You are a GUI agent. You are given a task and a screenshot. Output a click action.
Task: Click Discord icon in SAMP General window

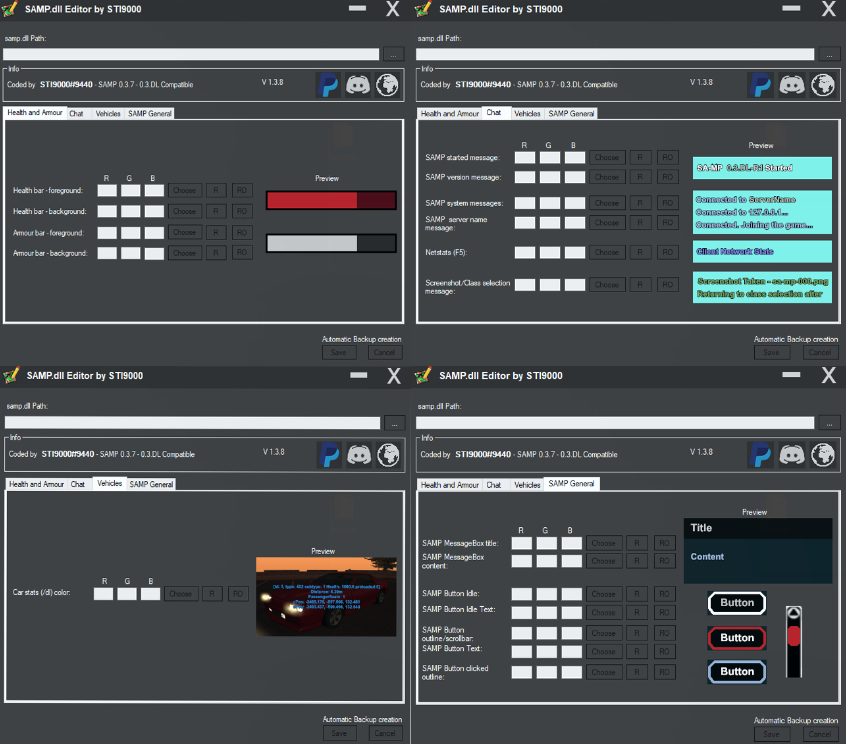[792, 455]
